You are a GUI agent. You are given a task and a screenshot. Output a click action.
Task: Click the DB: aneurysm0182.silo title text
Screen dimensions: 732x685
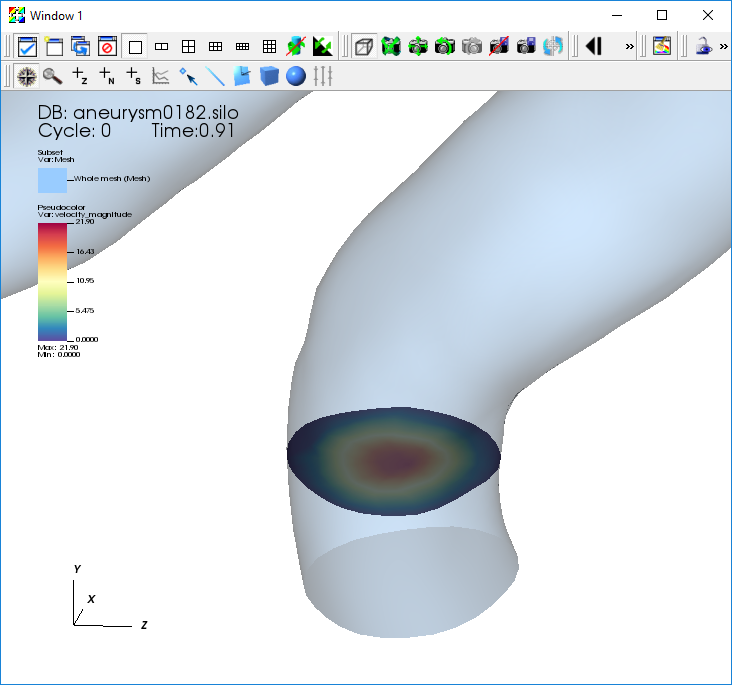[138, 113]
